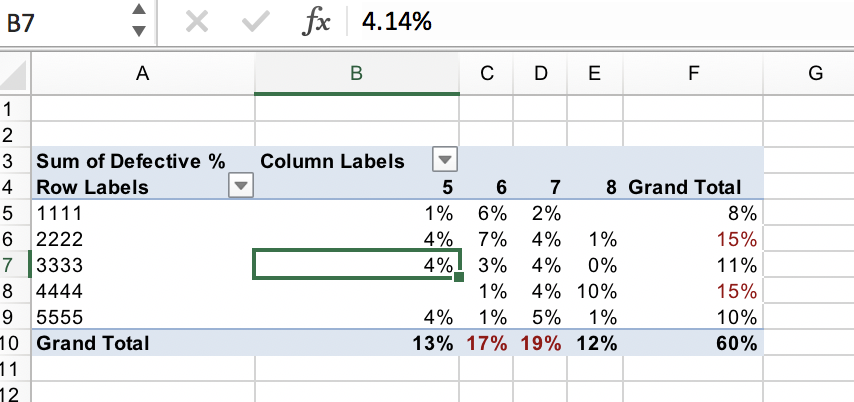The width and height of the screenshot is (854, 402).
Task: Click column label 8 header cell
Action: tap(595, 187)
